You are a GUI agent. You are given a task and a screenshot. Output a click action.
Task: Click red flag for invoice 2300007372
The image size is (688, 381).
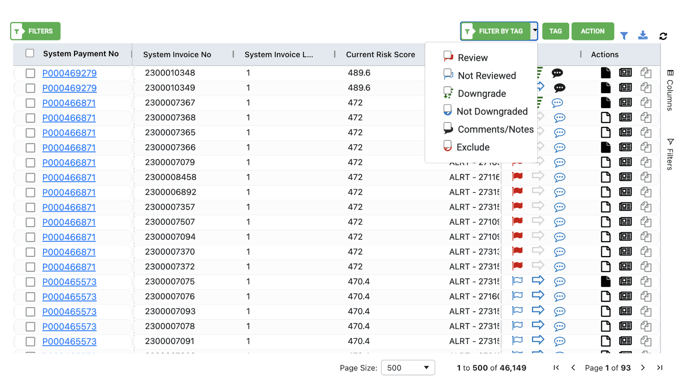click(517, 266)
